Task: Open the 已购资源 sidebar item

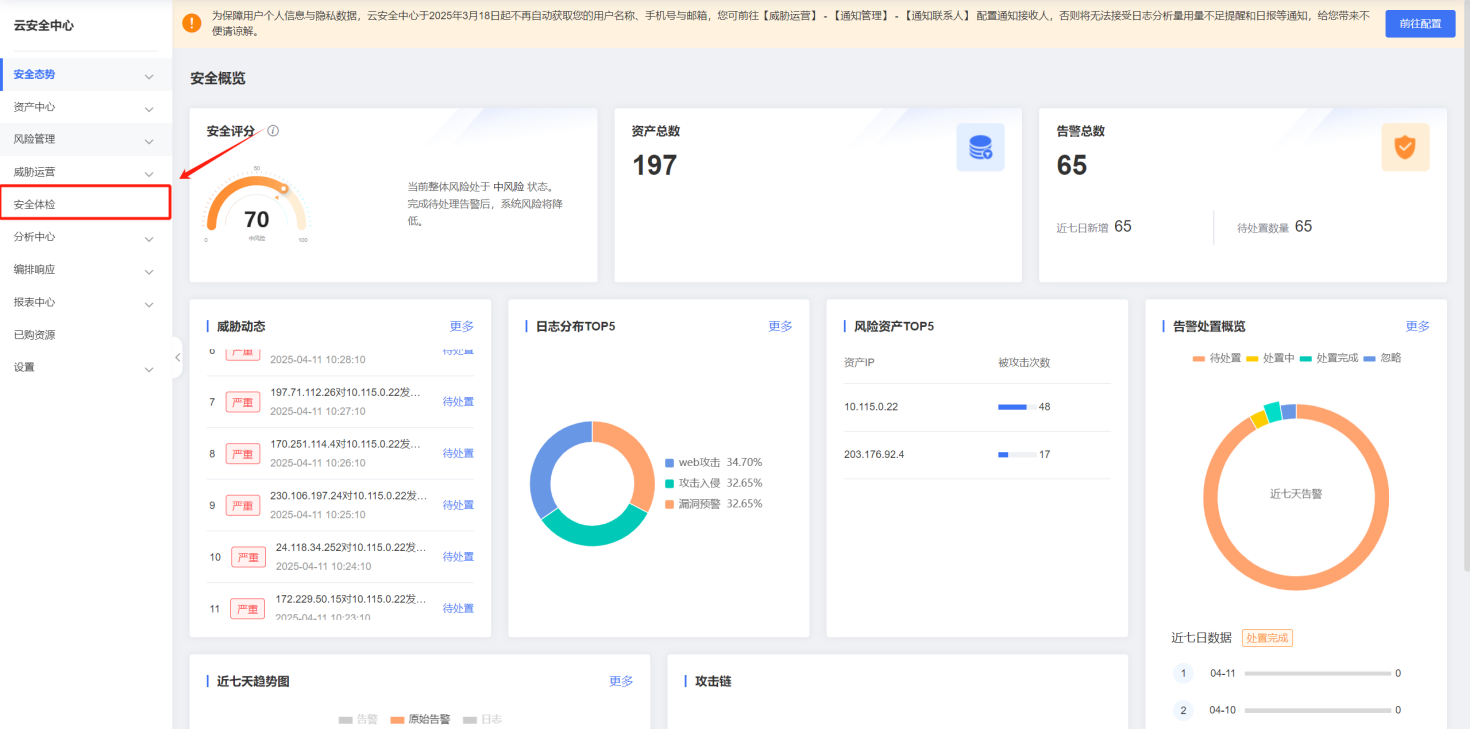Action: tap(35, 335)
